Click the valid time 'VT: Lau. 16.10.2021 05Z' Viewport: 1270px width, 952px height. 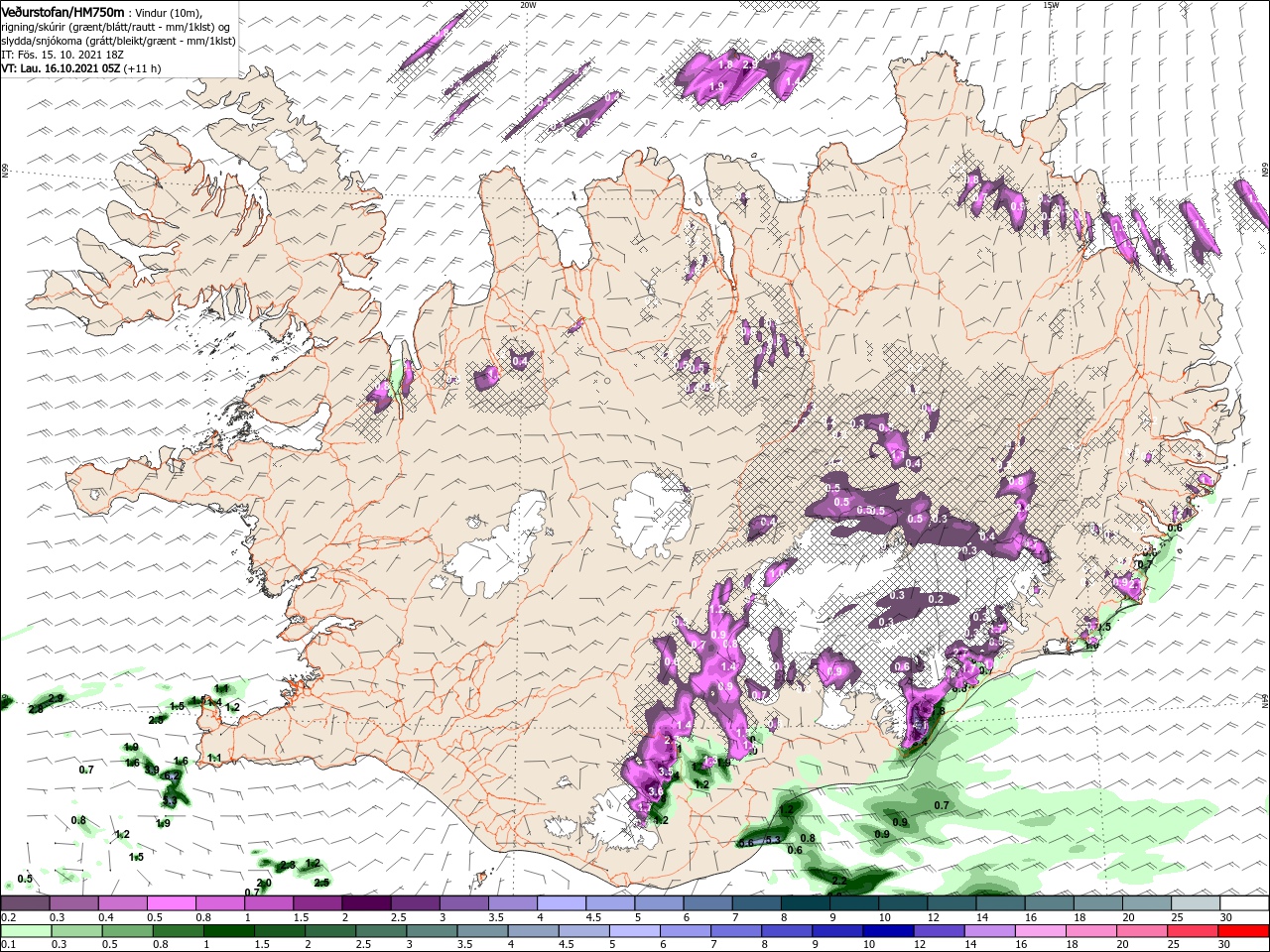[x=60, y=68]
